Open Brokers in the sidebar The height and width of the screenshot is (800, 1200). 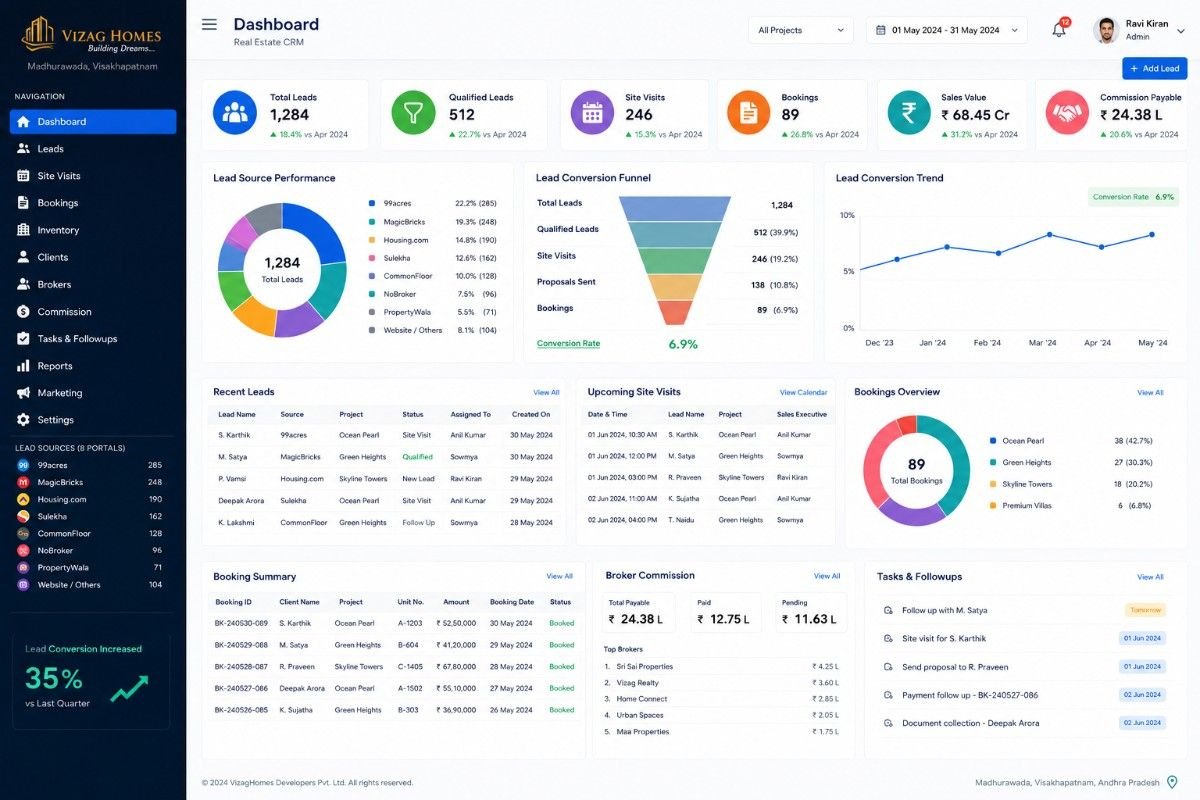pos(93,284)
